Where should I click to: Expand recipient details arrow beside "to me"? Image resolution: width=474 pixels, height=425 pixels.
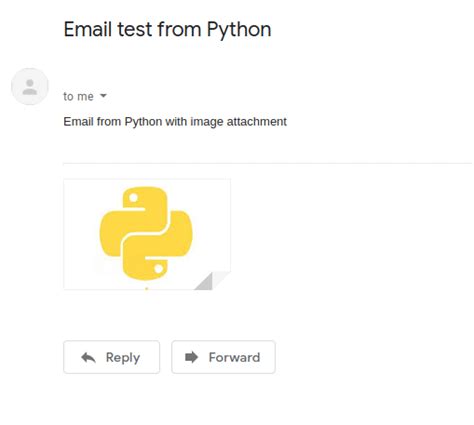click(x=103, y=96)
